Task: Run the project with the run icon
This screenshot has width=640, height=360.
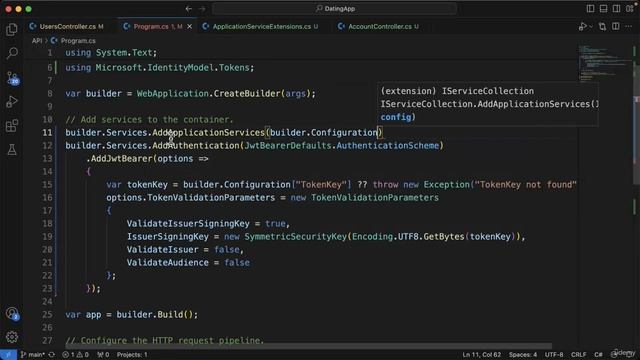Action: point(582,27)
